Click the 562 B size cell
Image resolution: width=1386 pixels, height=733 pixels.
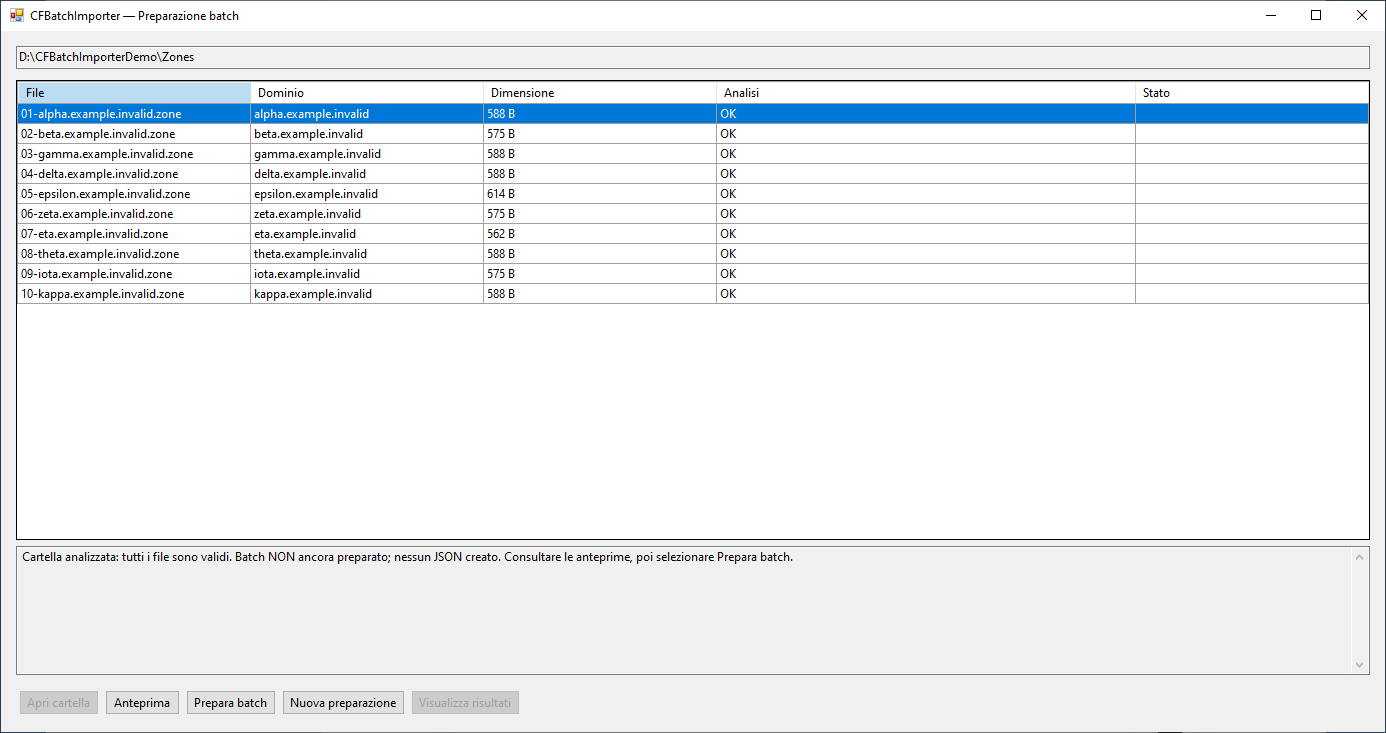(600, 234)
